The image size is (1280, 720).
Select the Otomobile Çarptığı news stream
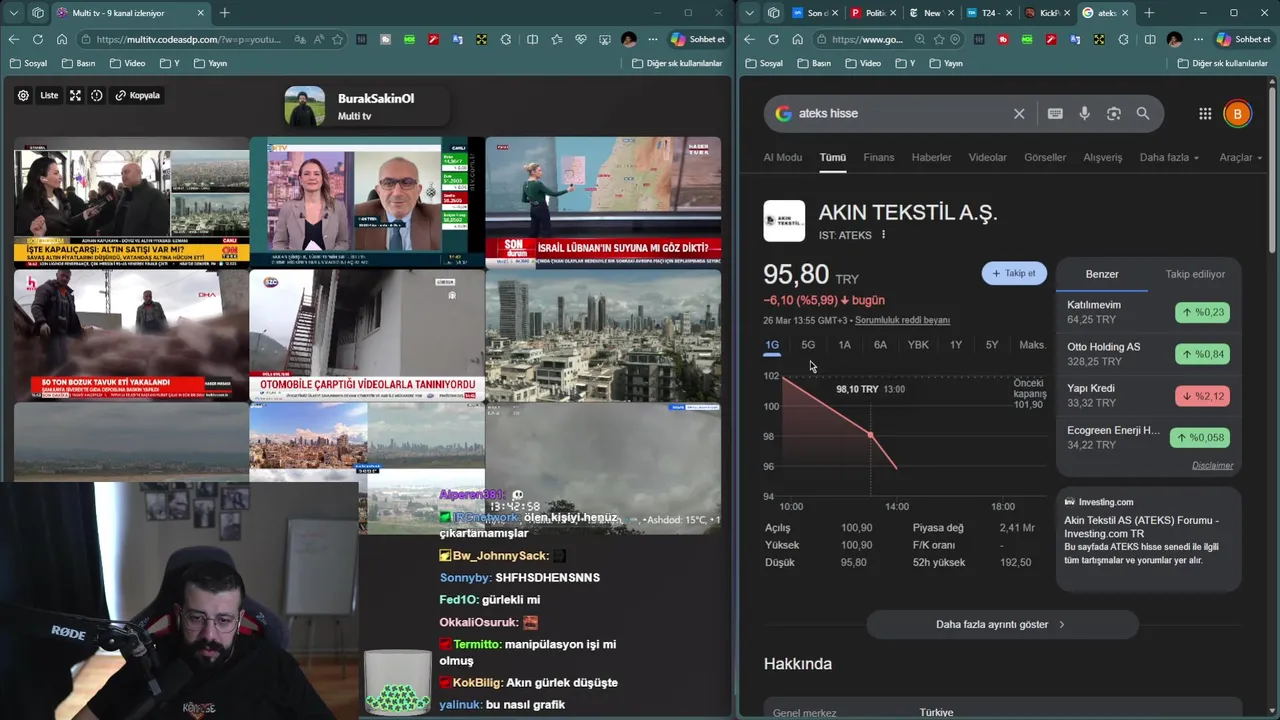coord(367,335)
